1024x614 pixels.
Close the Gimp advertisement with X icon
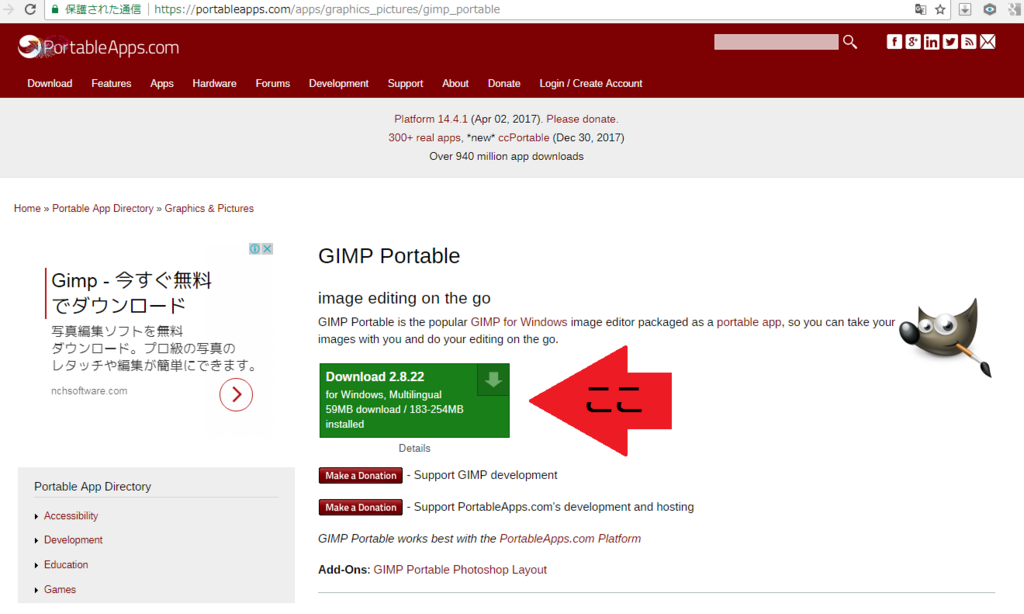click(x=267, y=249)
